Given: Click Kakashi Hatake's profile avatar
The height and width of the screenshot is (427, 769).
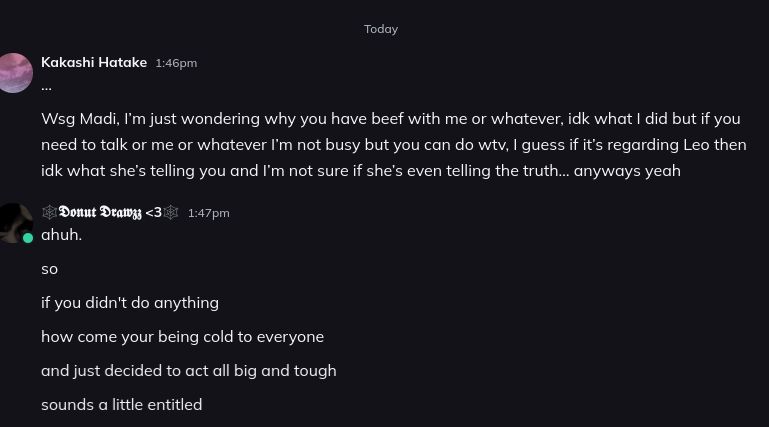Looking at the screenshot, I should [15, 72].
